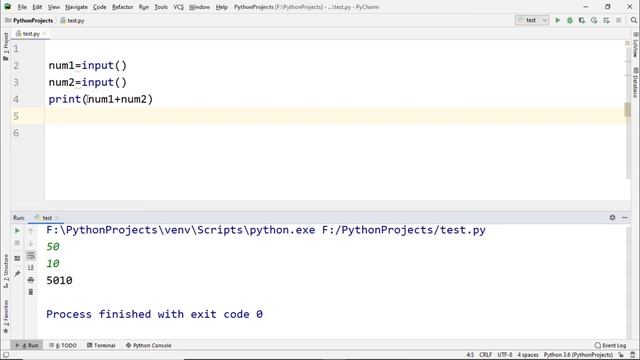Run the test configuration from the toolbar
The height and width of the screenshot is (360, 640).
pos(557,20)
